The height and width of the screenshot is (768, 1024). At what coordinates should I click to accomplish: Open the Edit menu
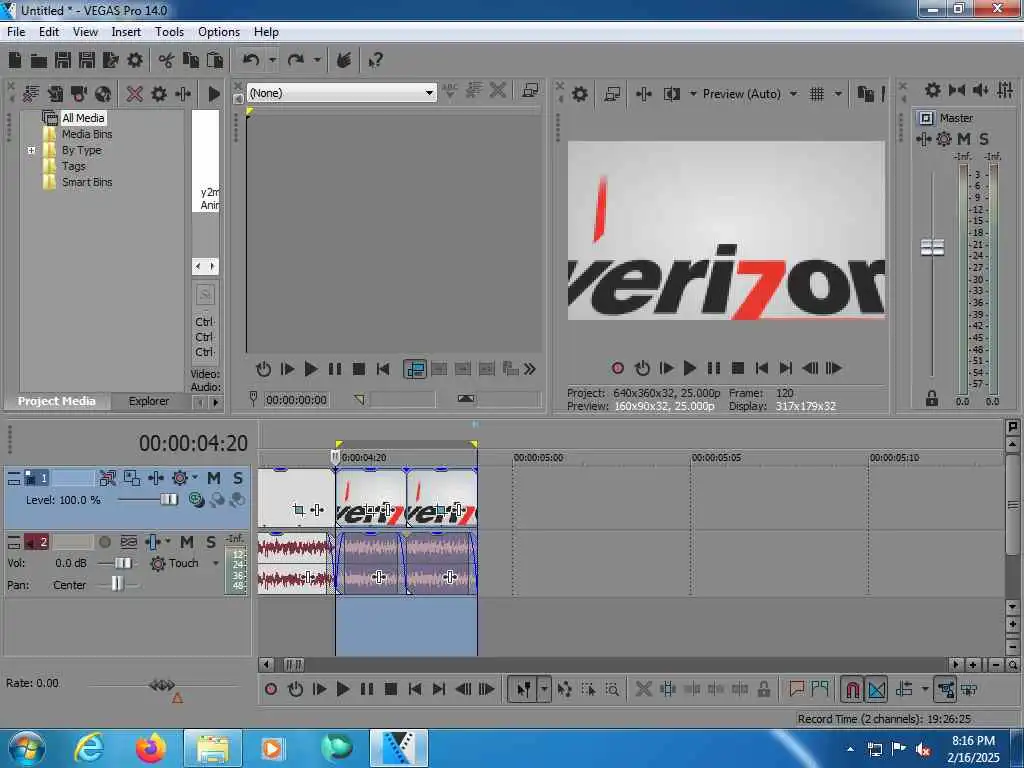pos(49,32)
